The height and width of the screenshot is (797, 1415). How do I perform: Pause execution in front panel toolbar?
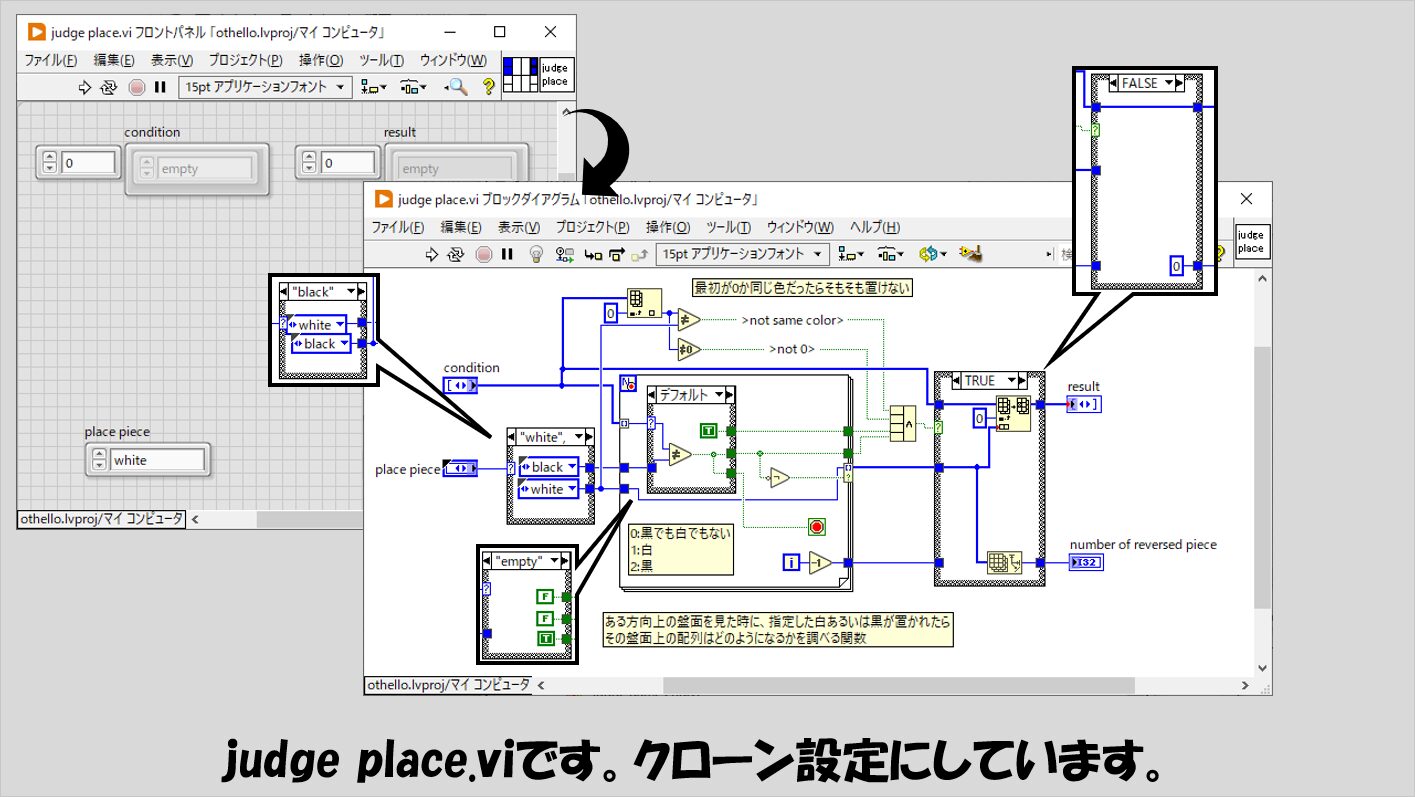tap(159, 87)
